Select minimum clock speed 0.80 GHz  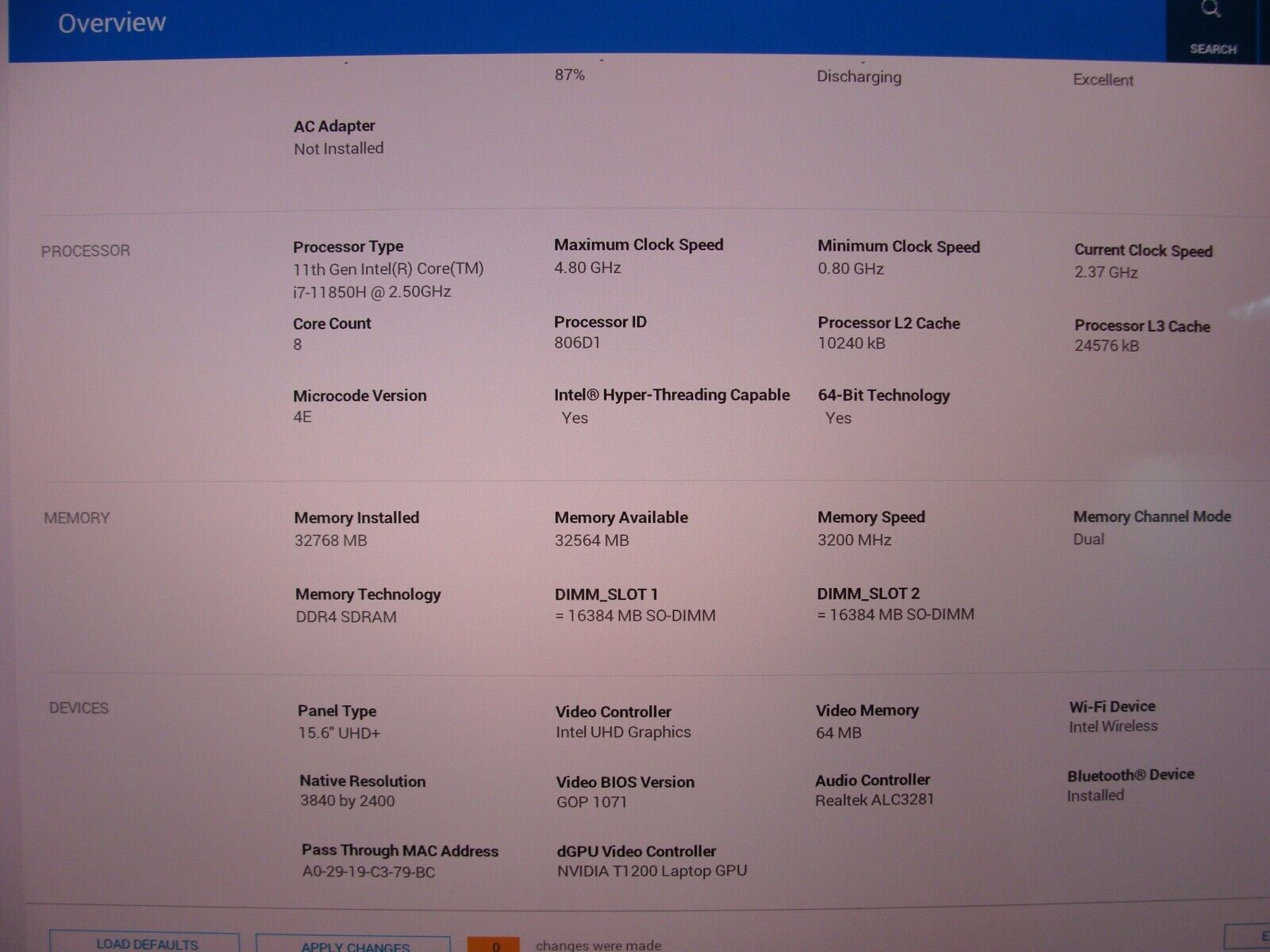coord(851,269)
